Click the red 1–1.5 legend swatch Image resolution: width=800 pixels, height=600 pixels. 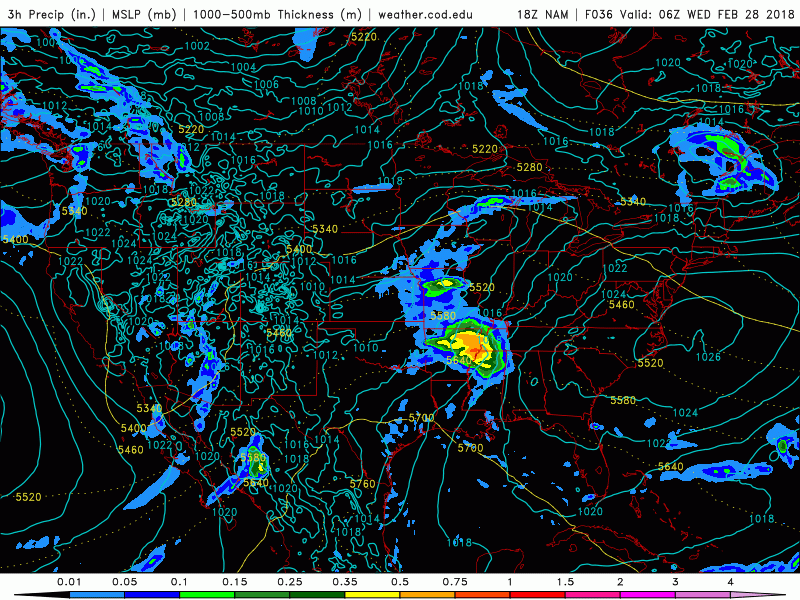point(537,594)
